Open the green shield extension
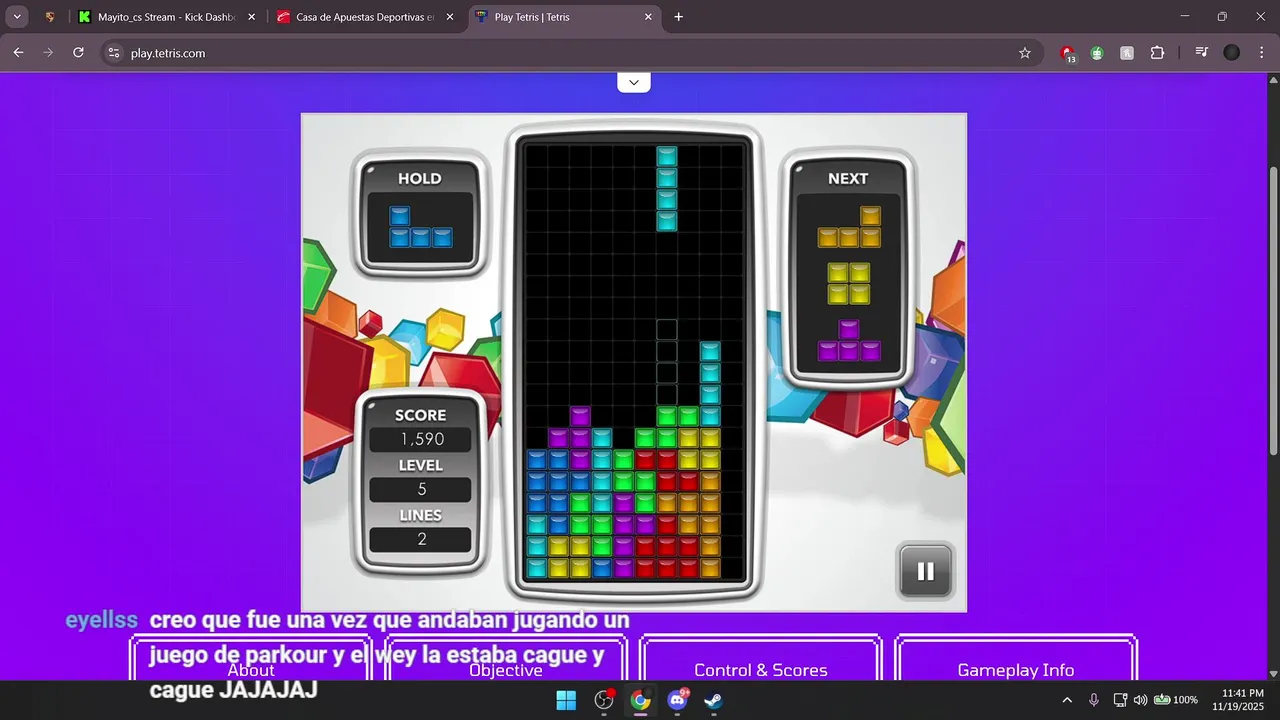 point(1097,53)
